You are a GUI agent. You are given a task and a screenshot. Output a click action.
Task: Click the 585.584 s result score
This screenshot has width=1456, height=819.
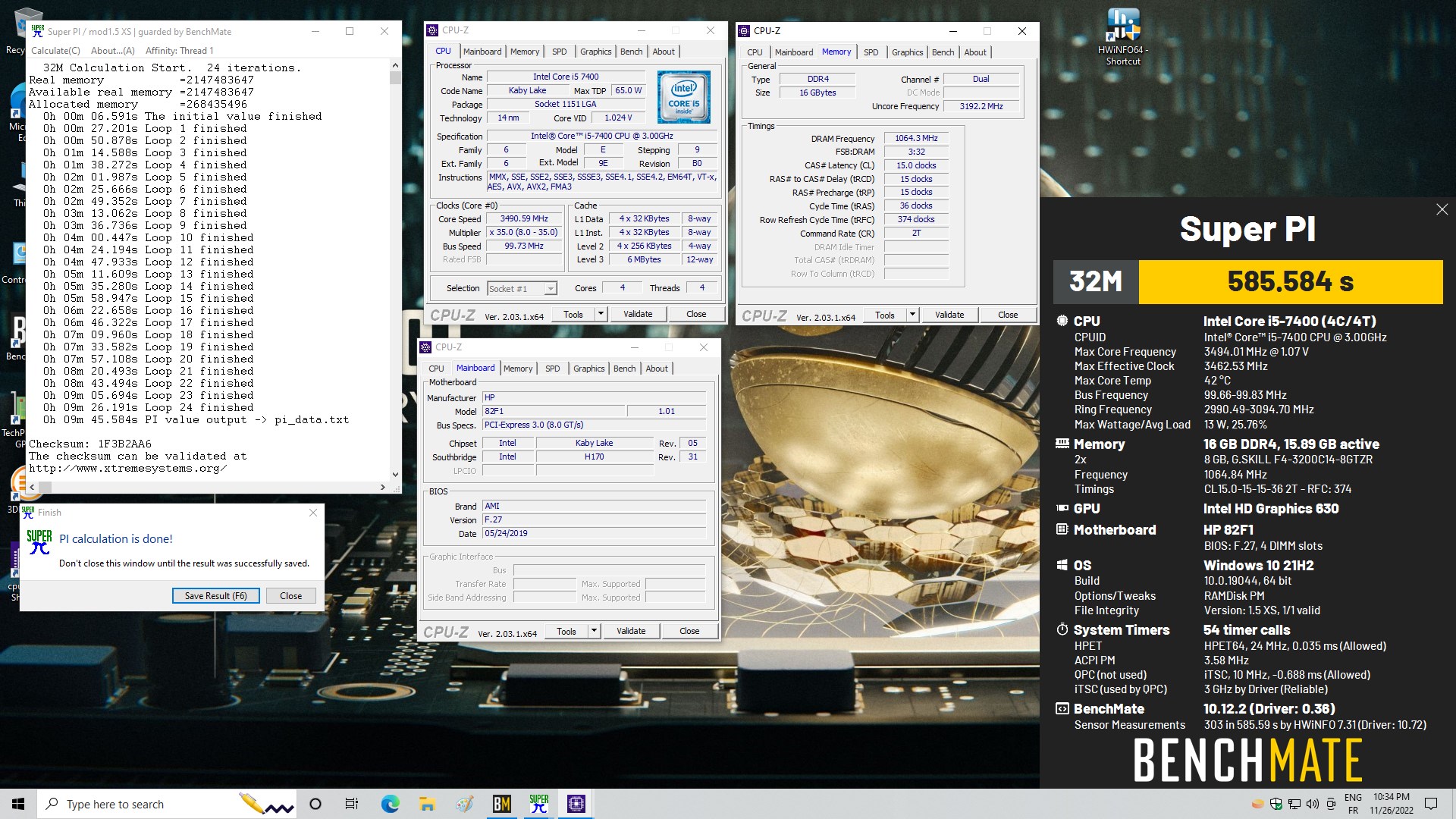[1290, 282]
